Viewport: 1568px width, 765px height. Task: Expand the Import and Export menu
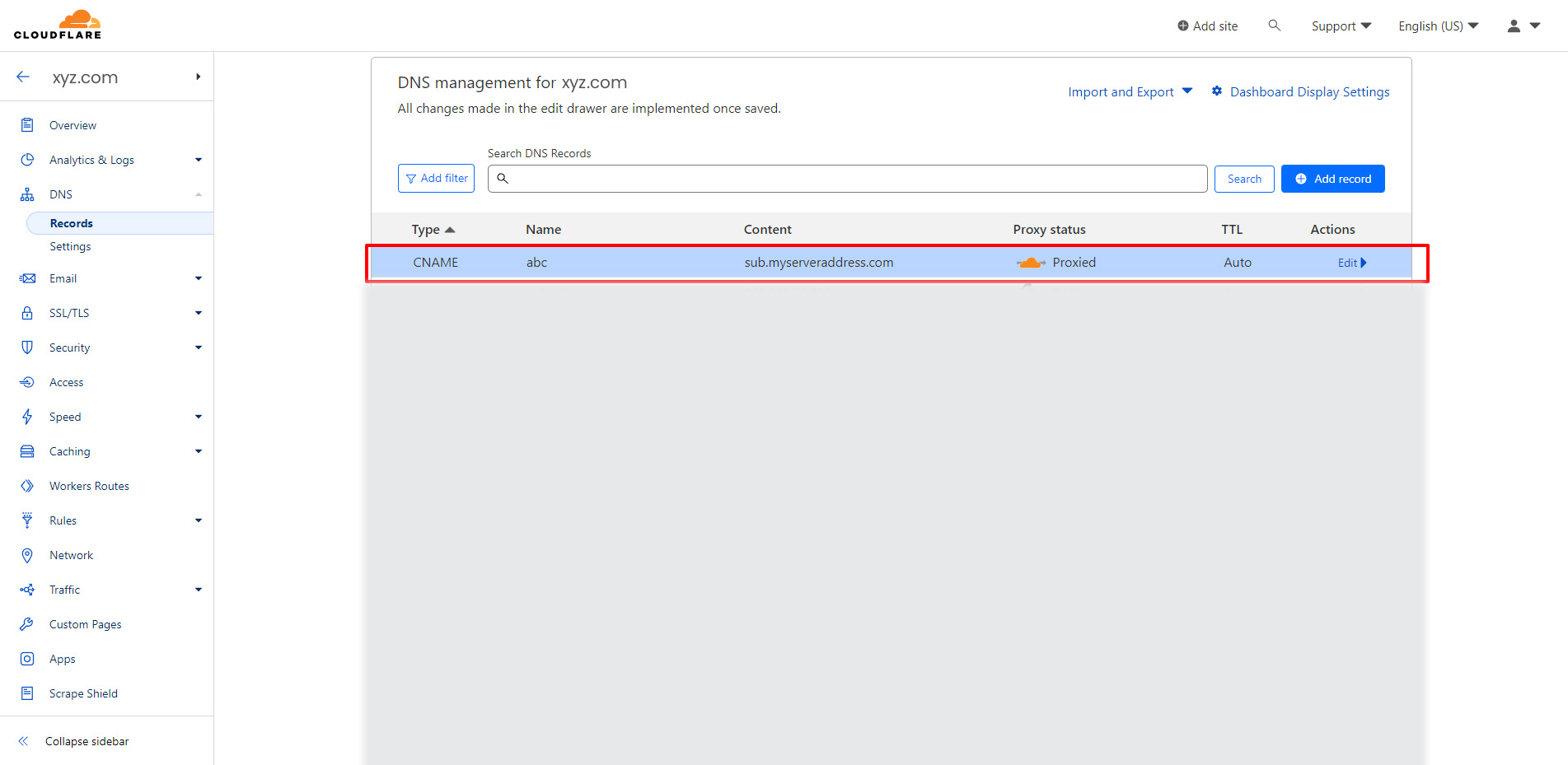1129,91
